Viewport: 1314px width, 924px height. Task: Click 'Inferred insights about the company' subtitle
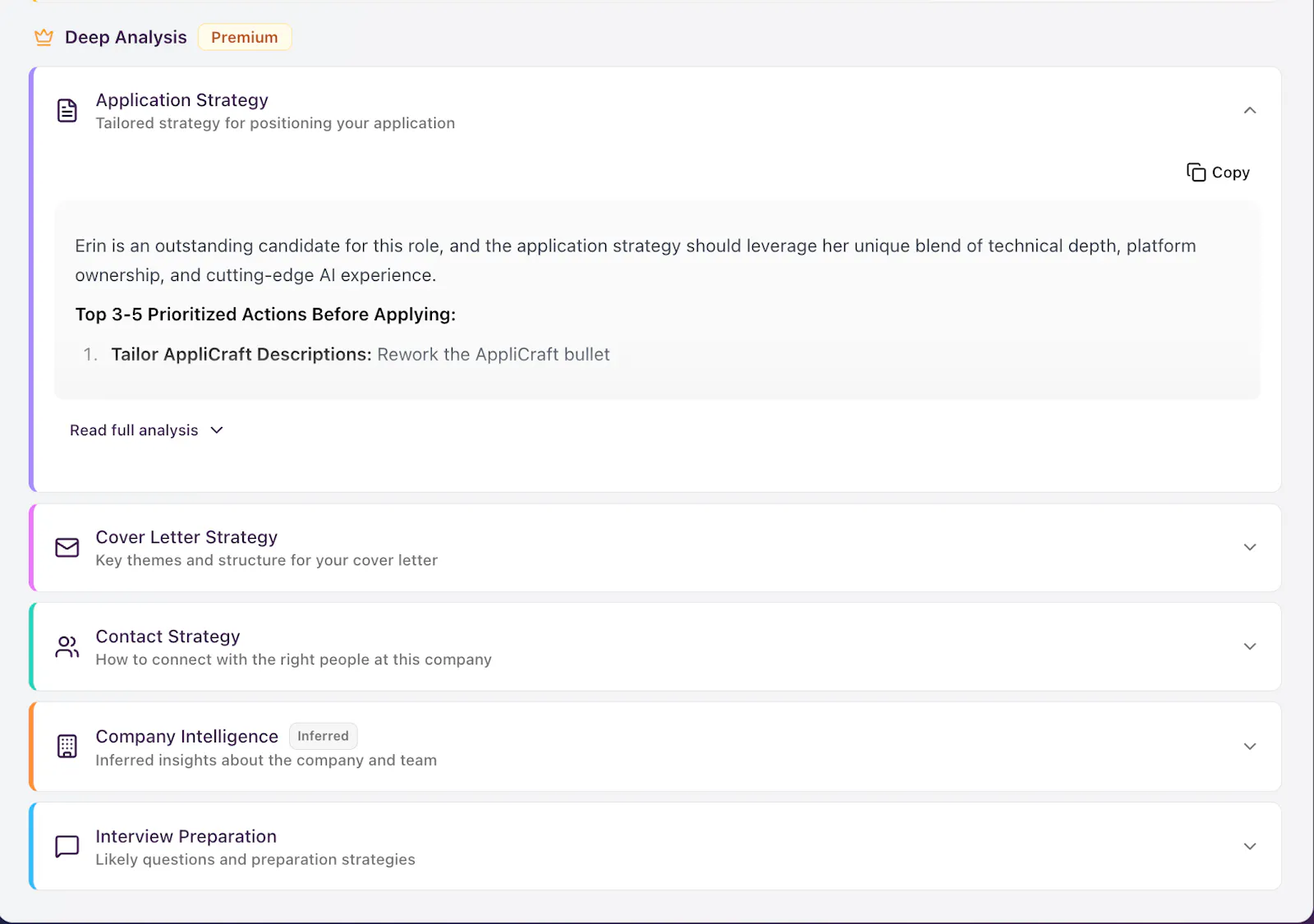point(266,761)
